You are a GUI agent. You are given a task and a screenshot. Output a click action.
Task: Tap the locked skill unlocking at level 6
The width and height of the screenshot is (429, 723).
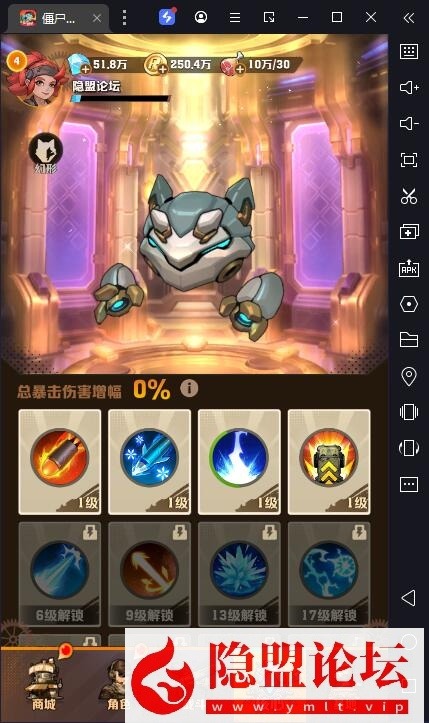click(x=60, y=574)
